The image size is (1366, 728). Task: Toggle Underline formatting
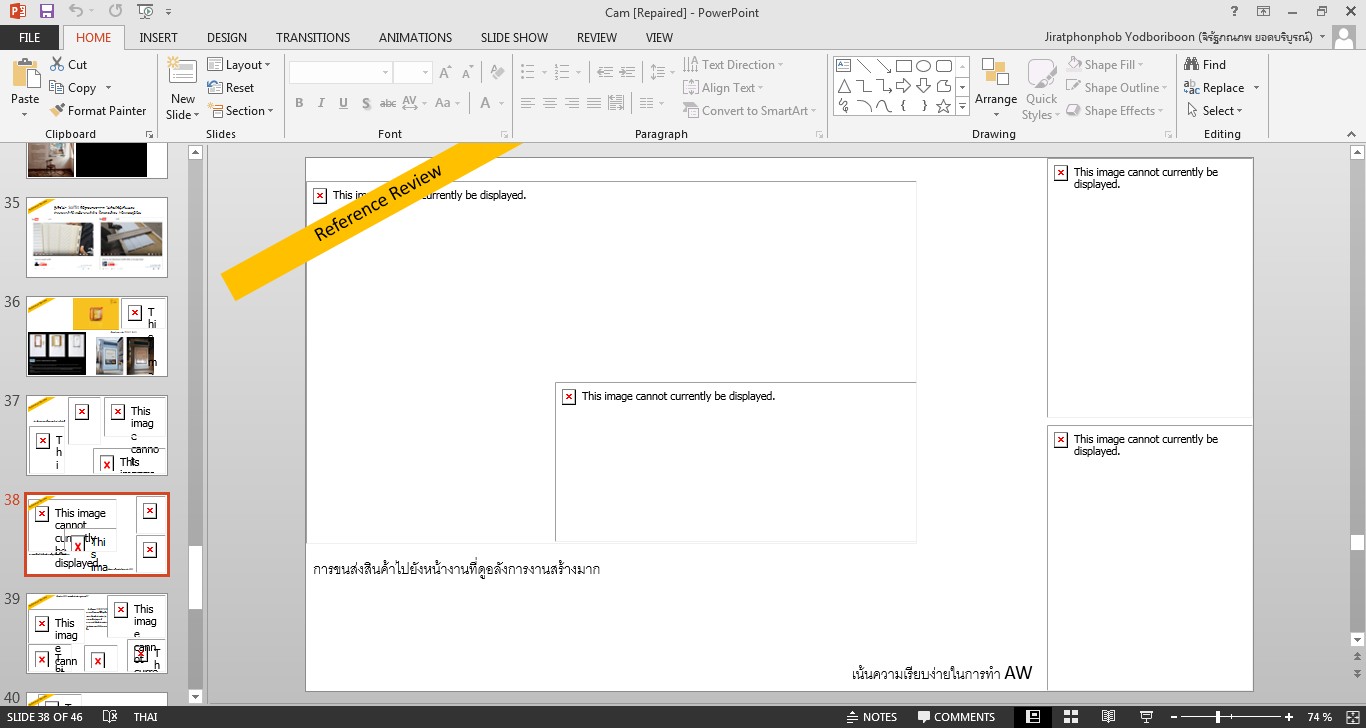click(x=343, y=103)
